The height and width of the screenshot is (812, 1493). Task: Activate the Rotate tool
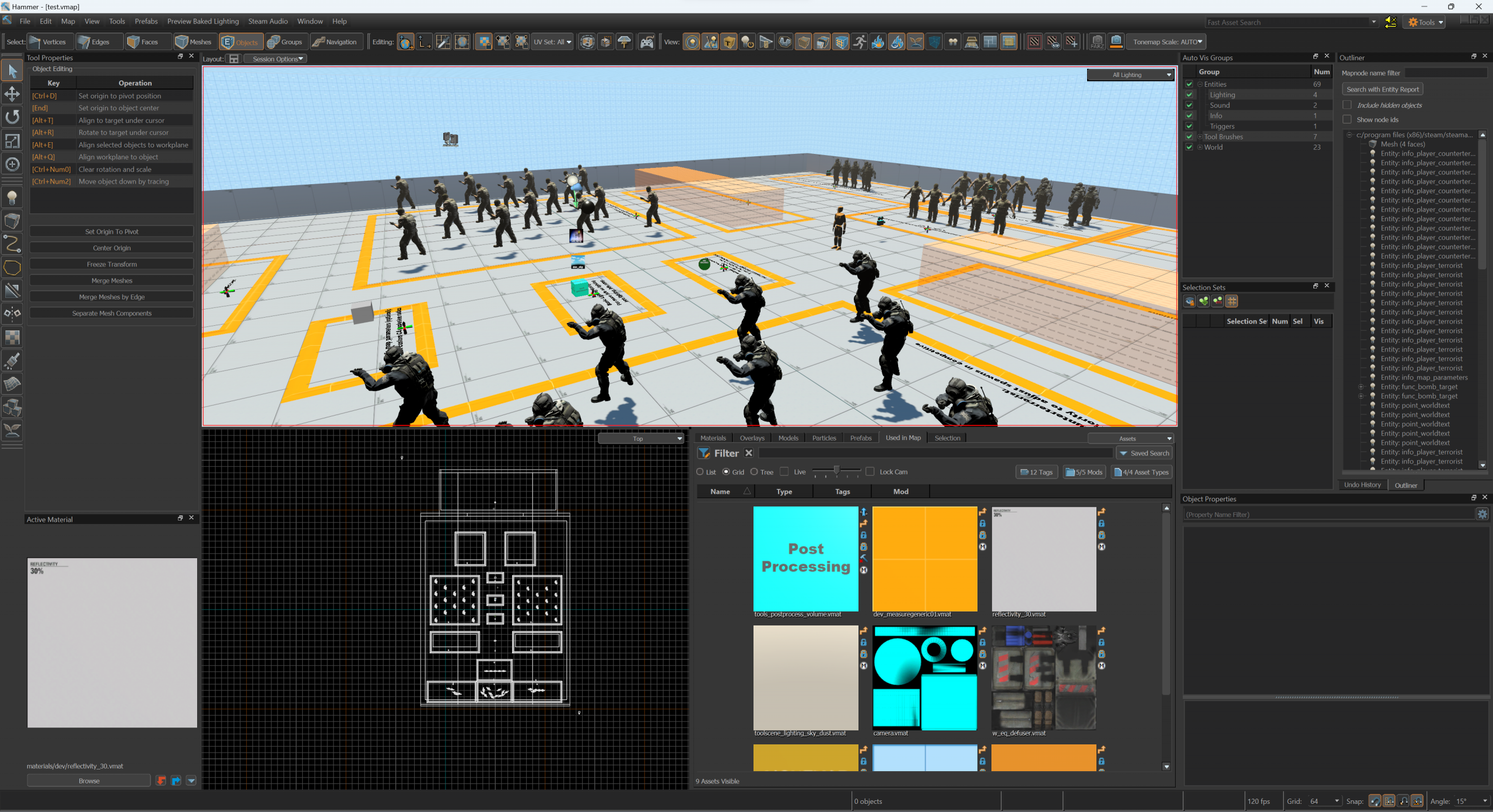click(x=12, y=118)
